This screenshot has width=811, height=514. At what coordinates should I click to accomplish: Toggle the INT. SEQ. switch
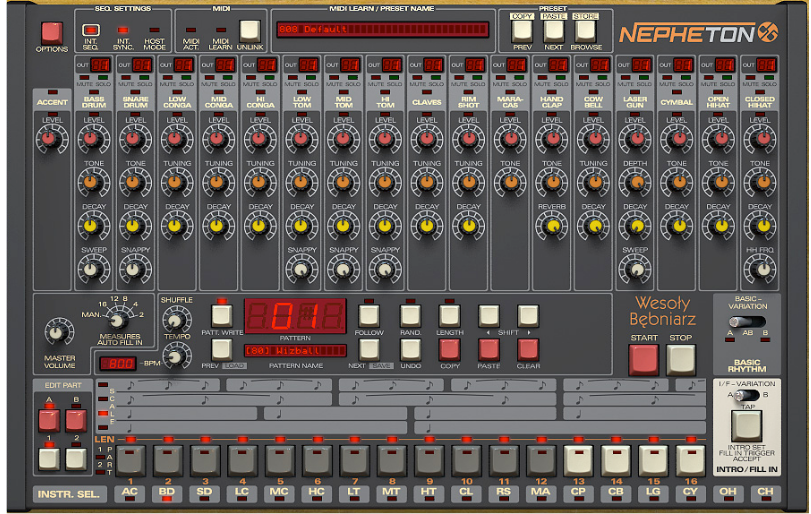[91, 30]
